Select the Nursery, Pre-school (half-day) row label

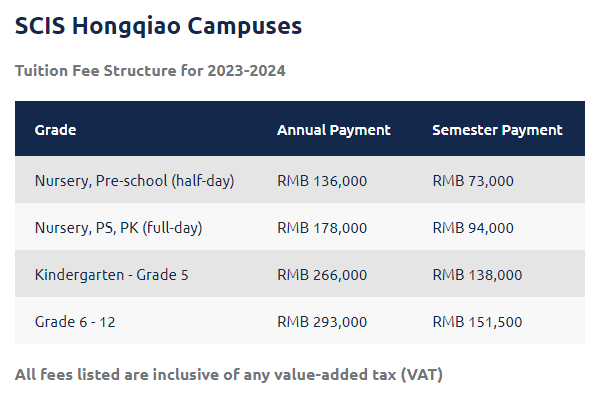point(135,181)
